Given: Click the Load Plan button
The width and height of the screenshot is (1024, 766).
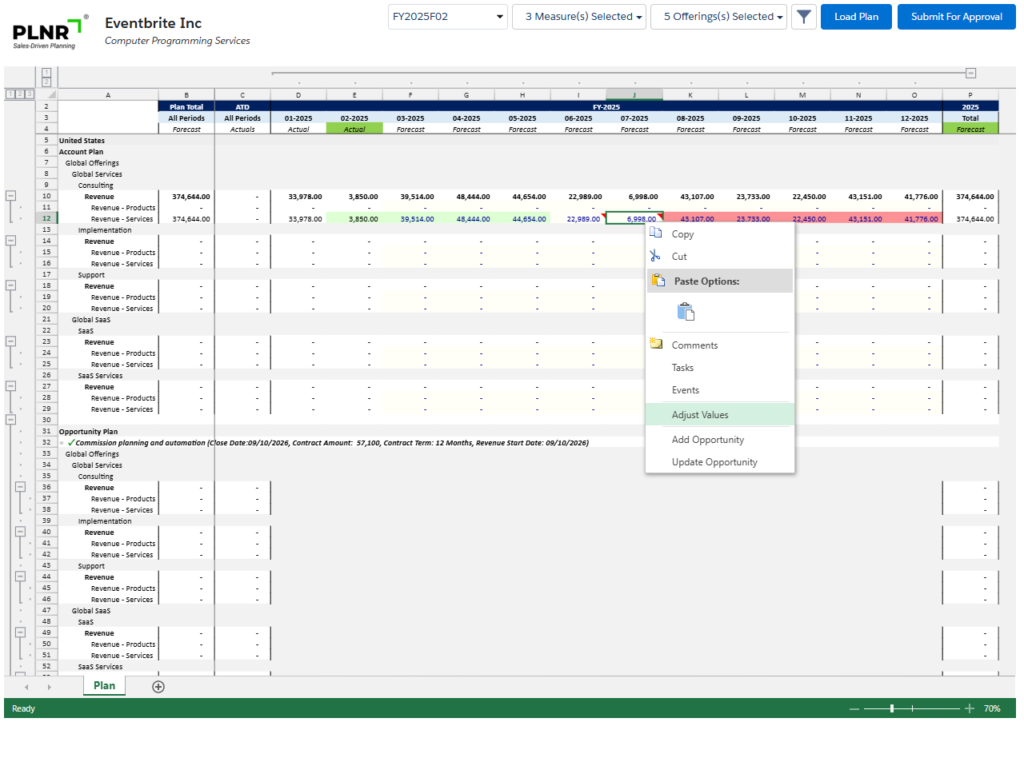Looking at the screenshot, I should coord(856,17).
